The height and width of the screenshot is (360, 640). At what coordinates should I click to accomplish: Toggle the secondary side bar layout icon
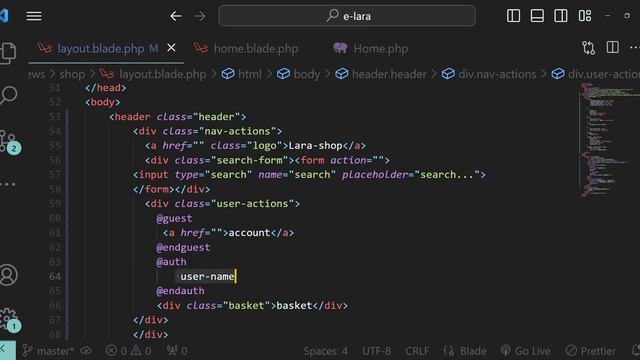point(560,16)
